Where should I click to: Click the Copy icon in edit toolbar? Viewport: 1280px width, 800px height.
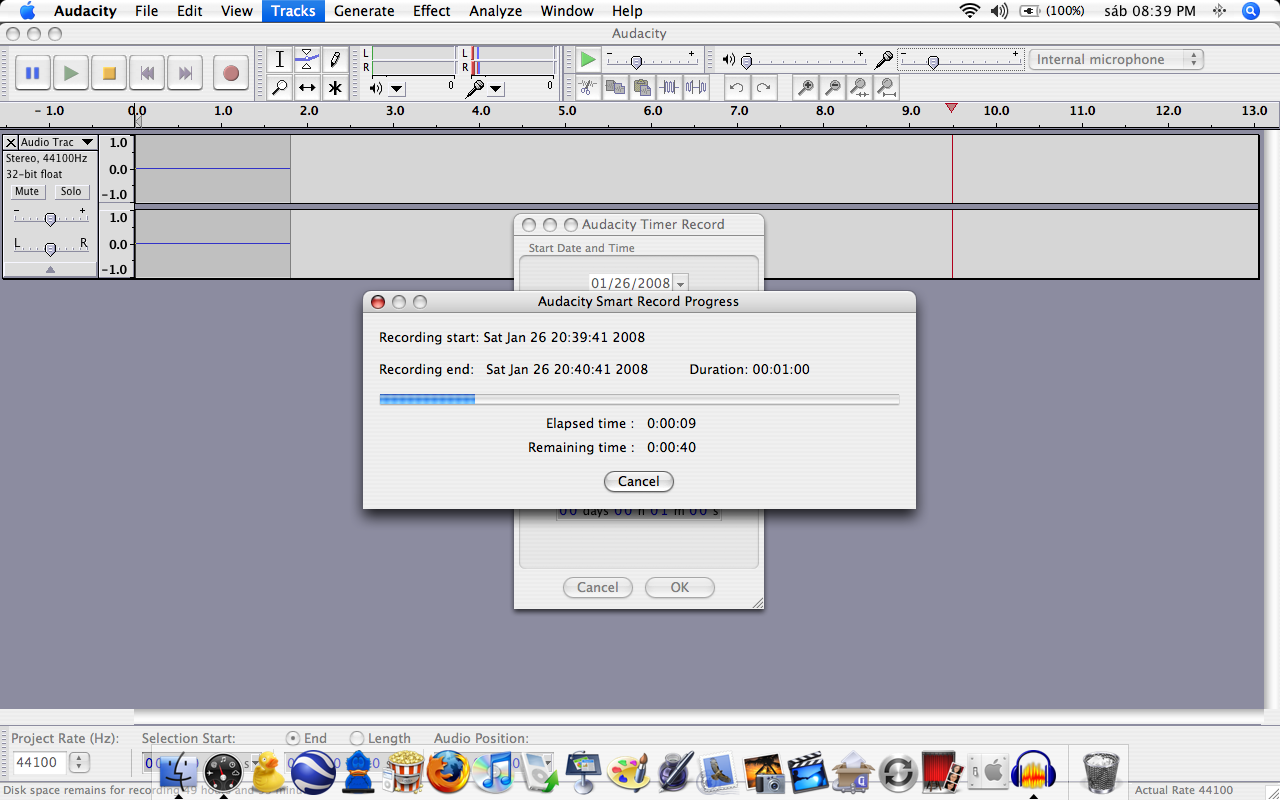coord(615,88)
